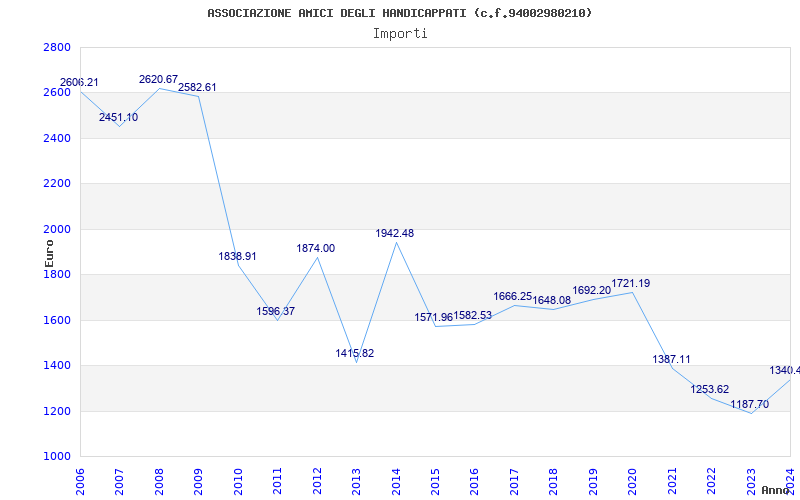Click y-axis tick 1200

click(x=57, y=411)
